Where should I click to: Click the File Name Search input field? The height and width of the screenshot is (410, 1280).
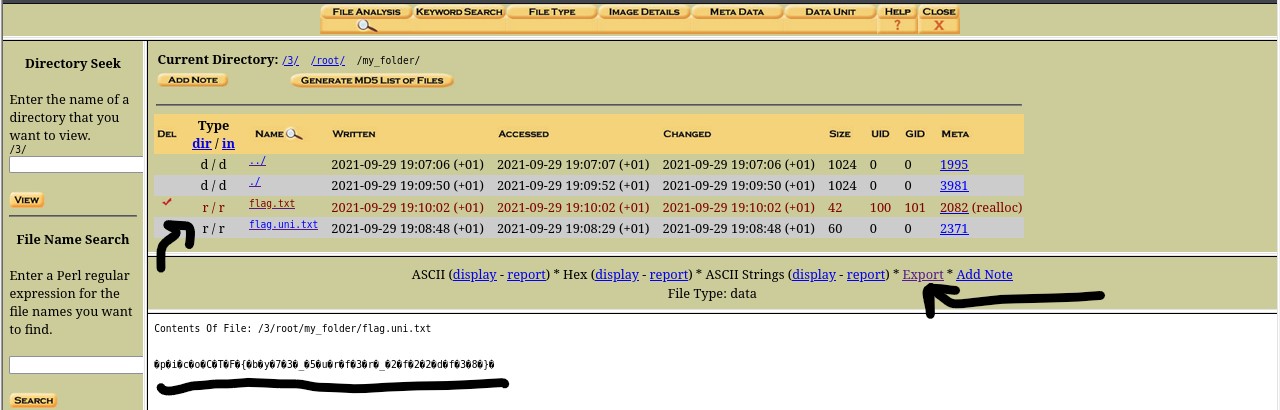coord(76,365)
